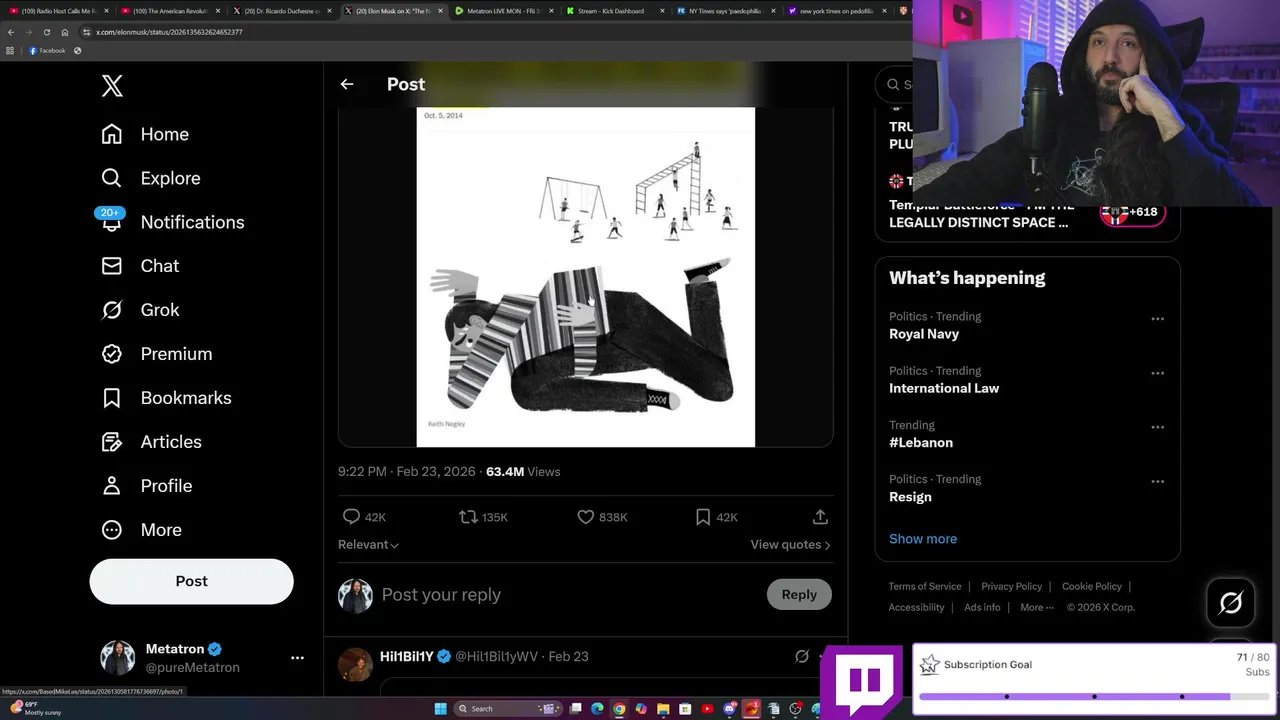This screenshot has height=720, width=1280.
Task: Switch to NY Times says paedophilia tab
Action: point(727,11)
